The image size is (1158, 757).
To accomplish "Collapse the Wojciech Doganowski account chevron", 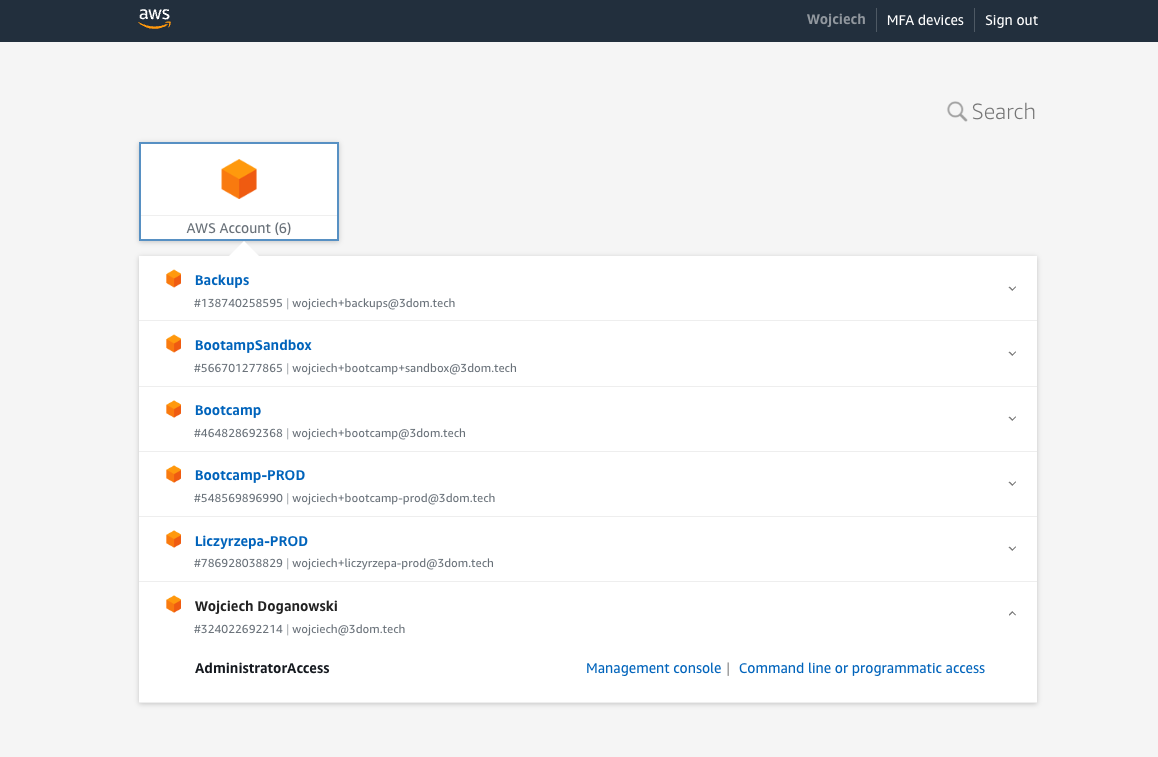I will pos(1012,613).
